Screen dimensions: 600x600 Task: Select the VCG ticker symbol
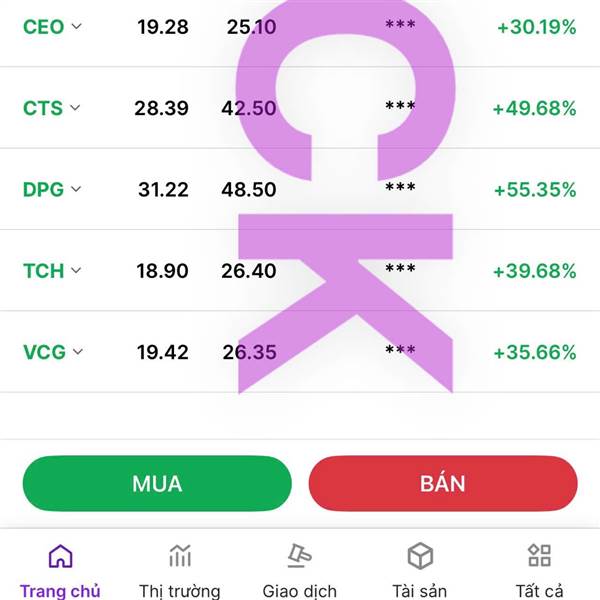[44, 352]
